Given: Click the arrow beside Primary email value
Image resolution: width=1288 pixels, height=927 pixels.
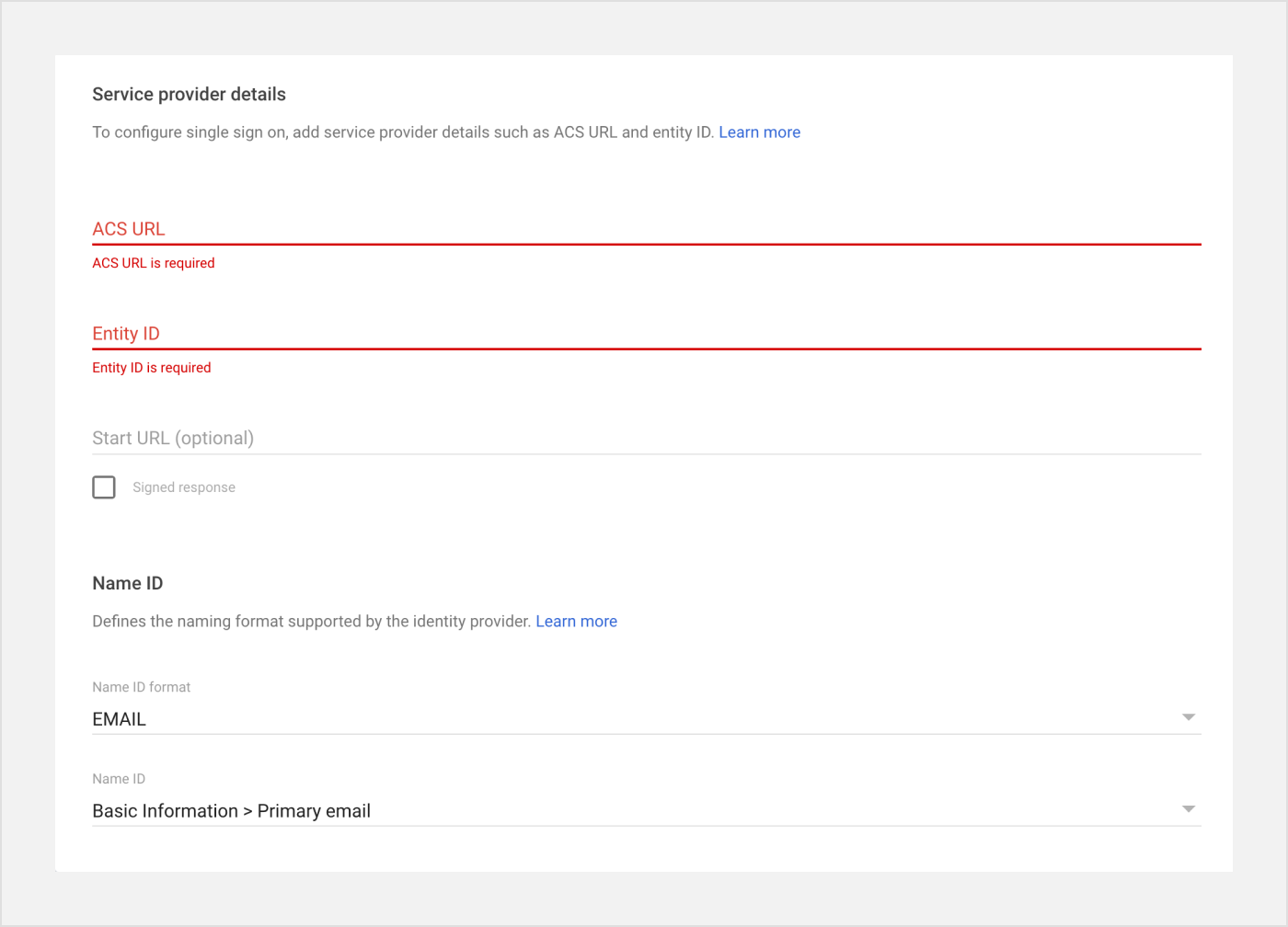Looking at the screenshot, I should tap(1188, 809).
